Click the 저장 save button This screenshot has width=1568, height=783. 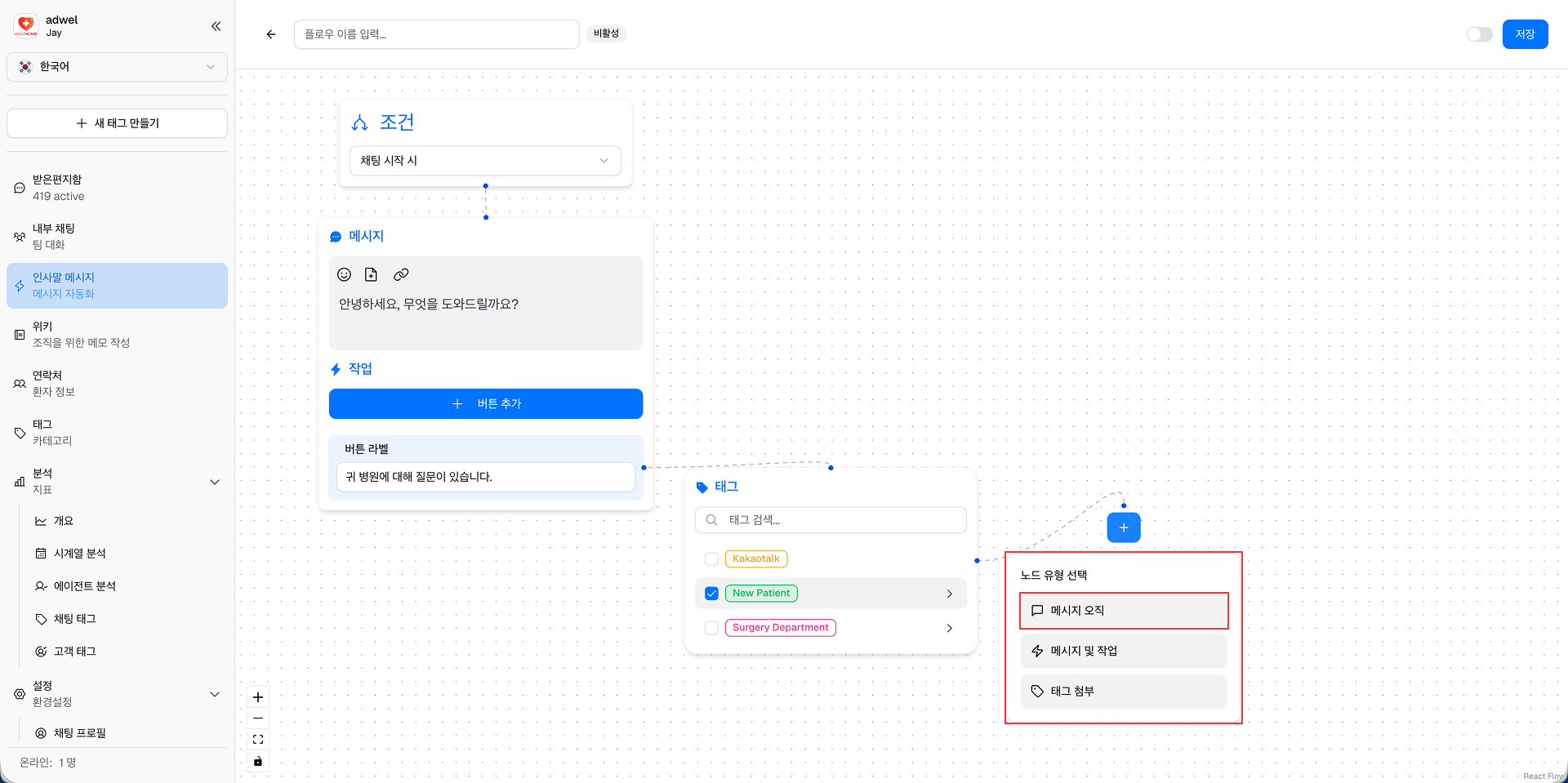1525,34
